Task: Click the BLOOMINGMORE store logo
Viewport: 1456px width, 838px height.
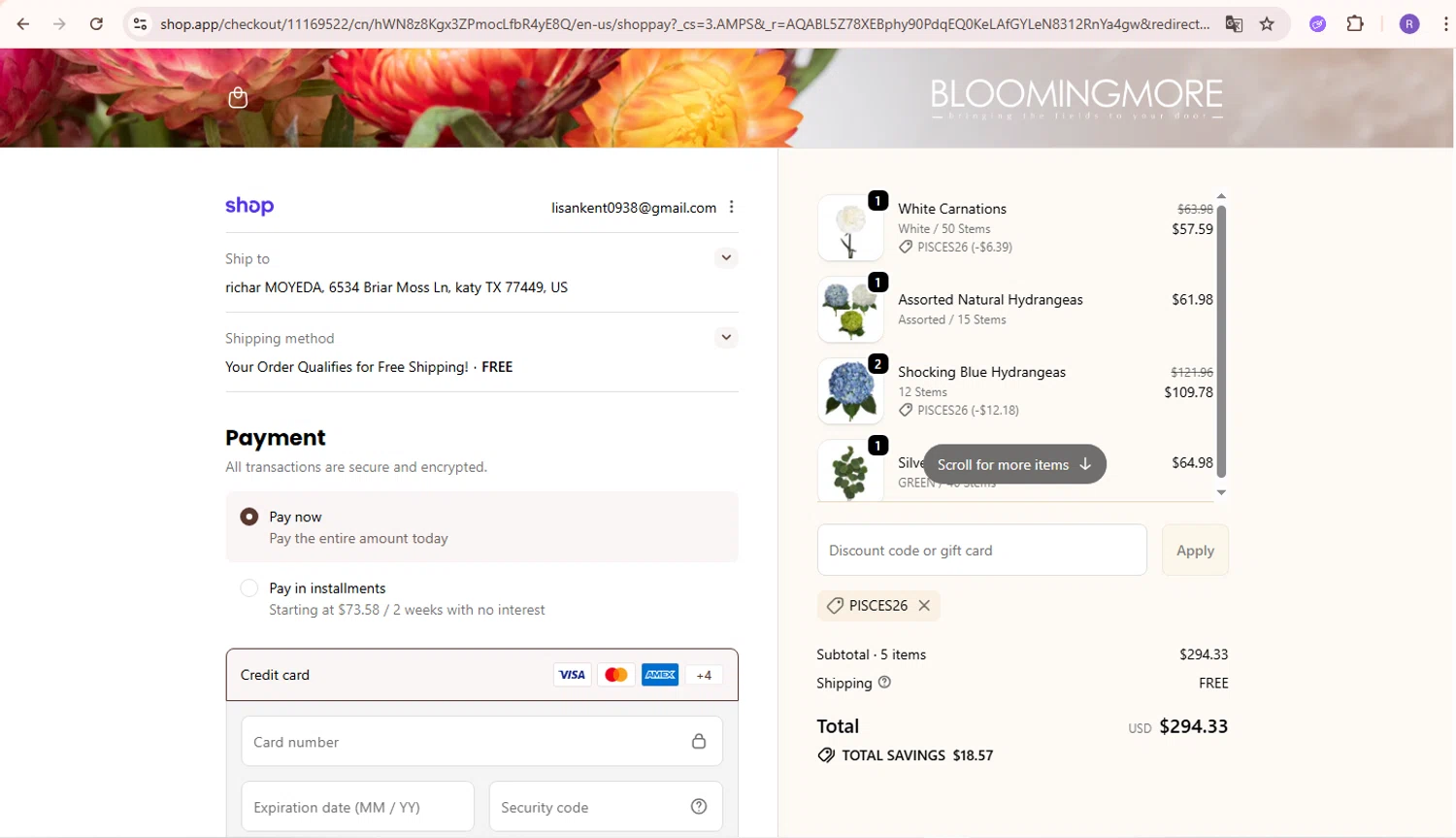Action: tap(1076, 99)
